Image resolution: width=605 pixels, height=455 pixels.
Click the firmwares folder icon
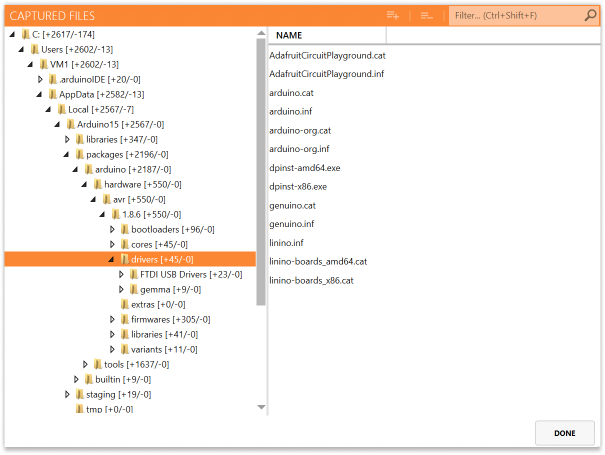coord(125,320)
